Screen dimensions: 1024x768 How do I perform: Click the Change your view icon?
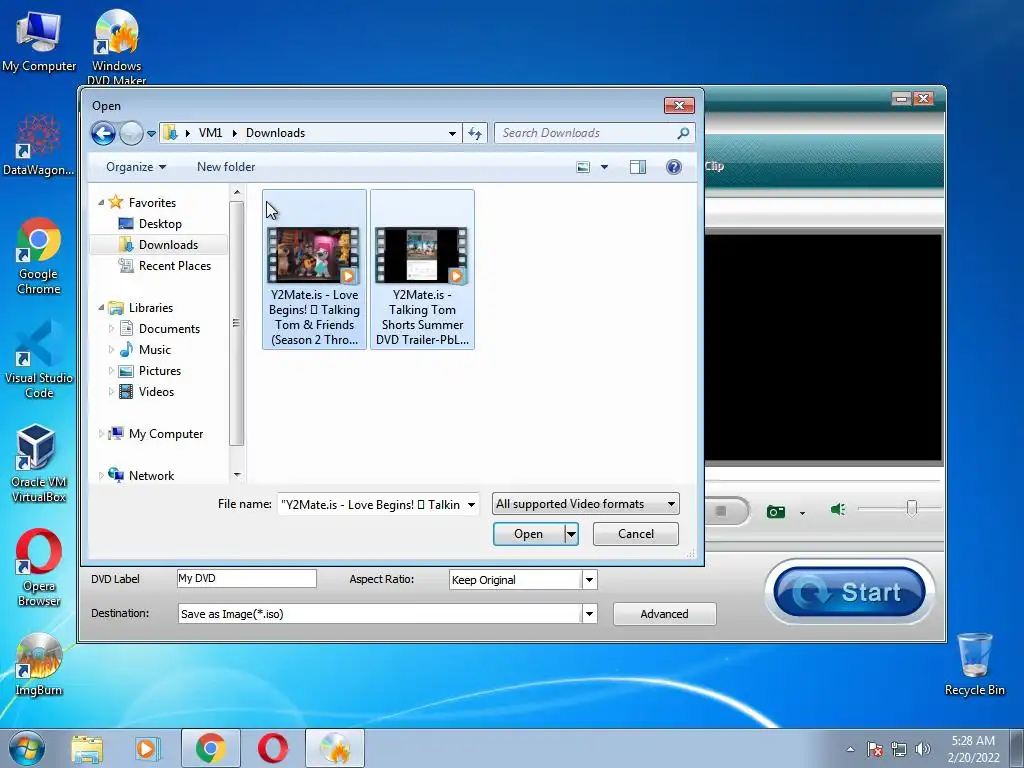(x=583, y=167)
